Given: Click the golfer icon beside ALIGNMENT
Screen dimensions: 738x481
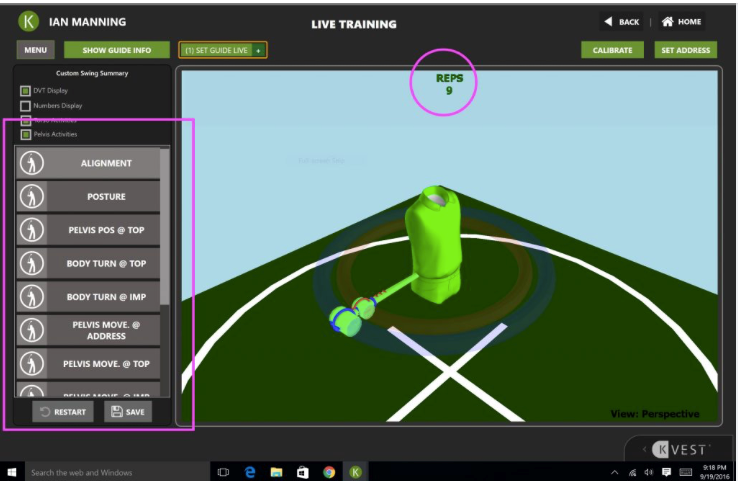Looking at the screenshot, I should click(x=30, y=164).
